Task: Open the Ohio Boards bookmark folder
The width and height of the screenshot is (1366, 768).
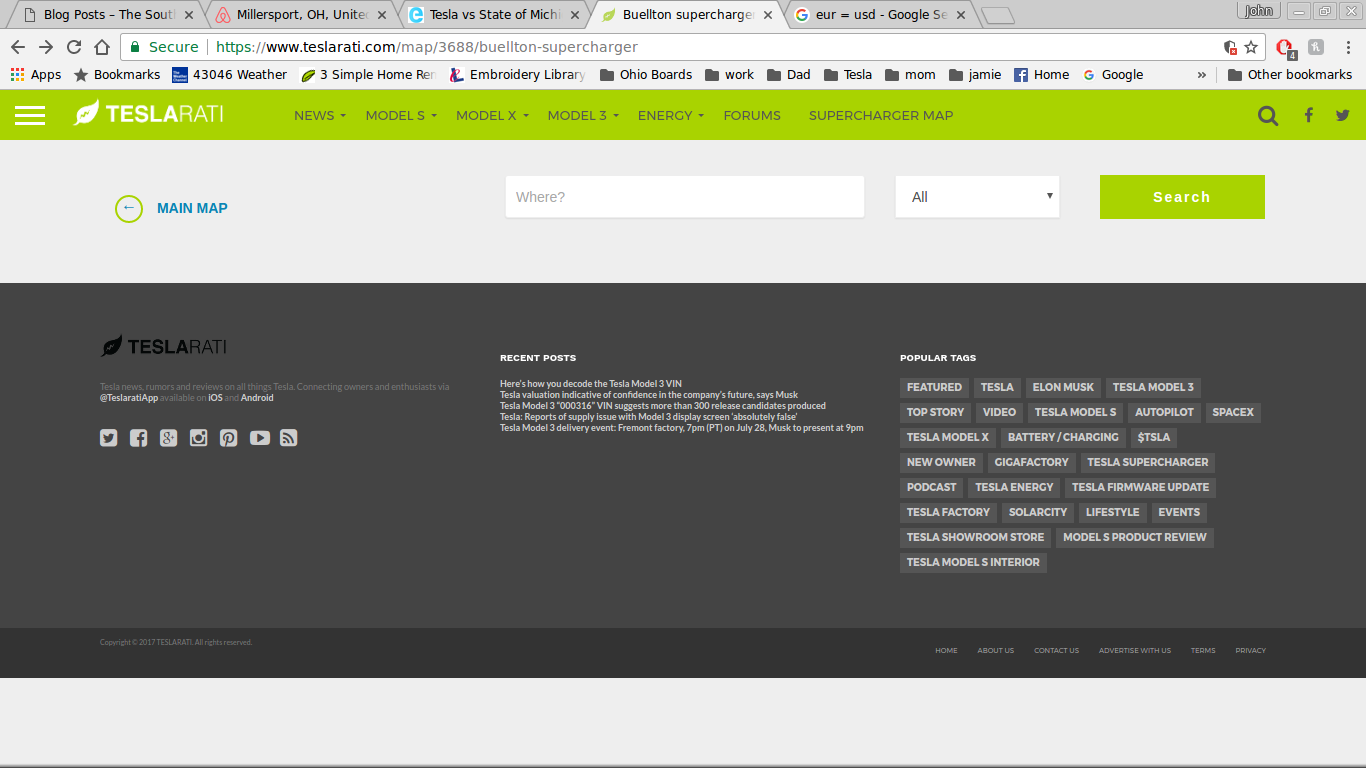Action: [x=646, y=75]
